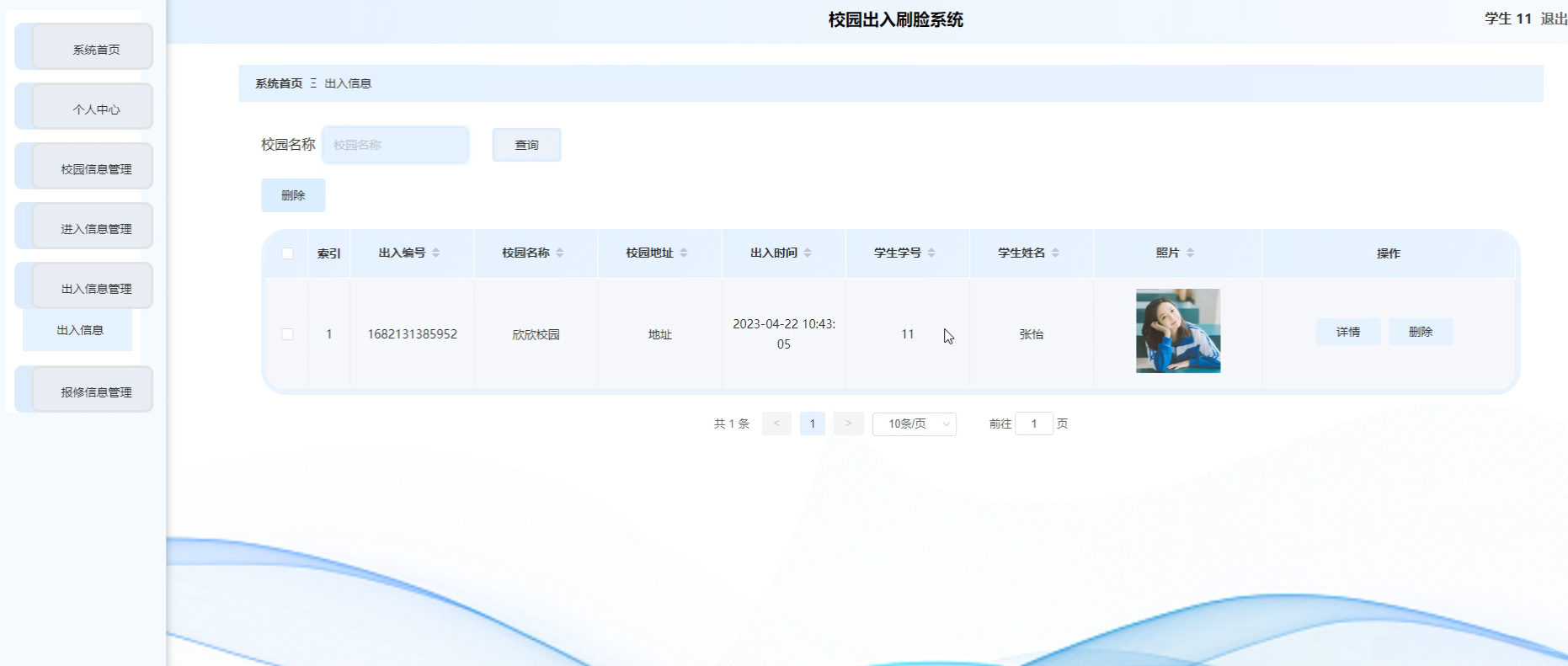The width and height of the screenshot is (1568, 666).
Task: Click the next page arrow
Action: click(848, 424)
